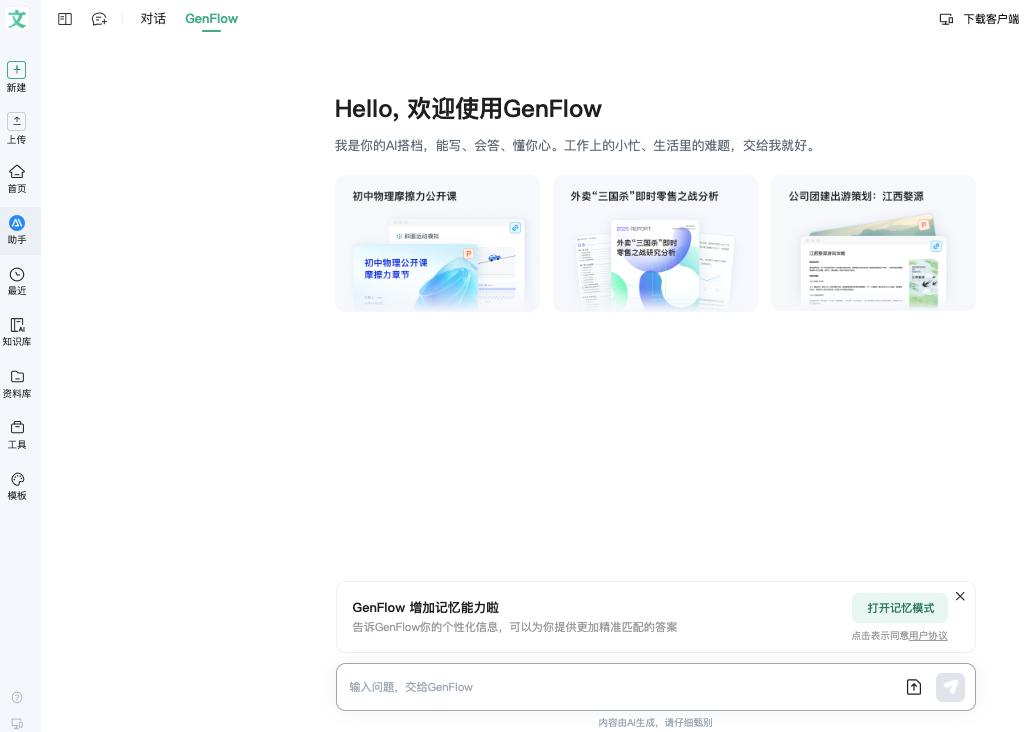Go to 首页 home in sidebar
The height and width of the screenshot is (732, 1032).
(x=17, y=172)
